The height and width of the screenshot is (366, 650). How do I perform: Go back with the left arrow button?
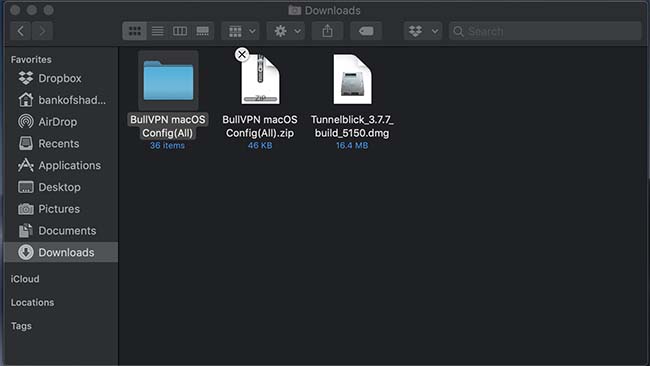tap(20, 31)
